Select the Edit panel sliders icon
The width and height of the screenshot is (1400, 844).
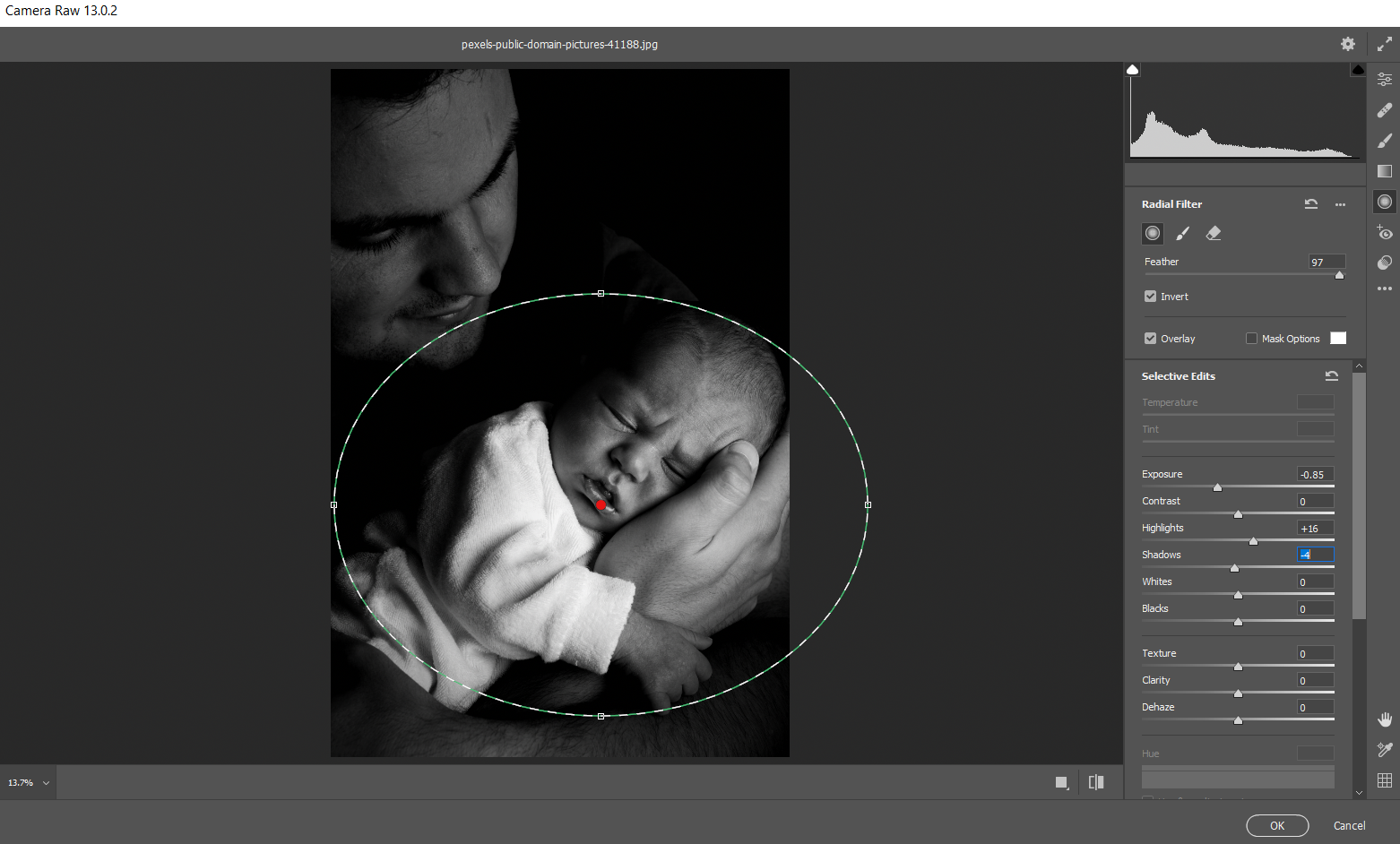(x=1385, y=79)
